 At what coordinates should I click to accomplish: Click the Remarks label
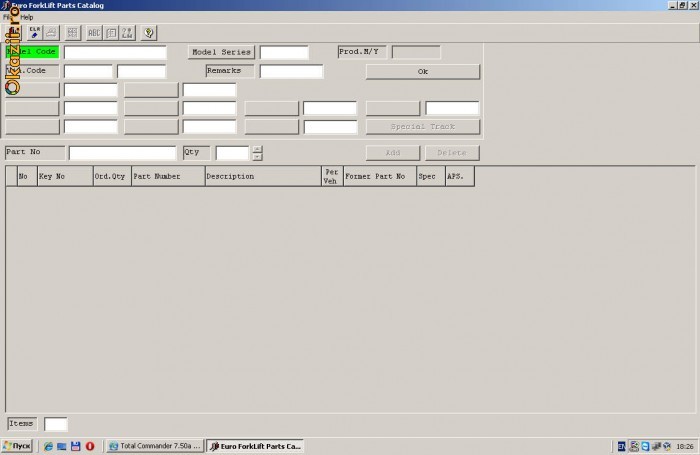(x=230, y=71)
